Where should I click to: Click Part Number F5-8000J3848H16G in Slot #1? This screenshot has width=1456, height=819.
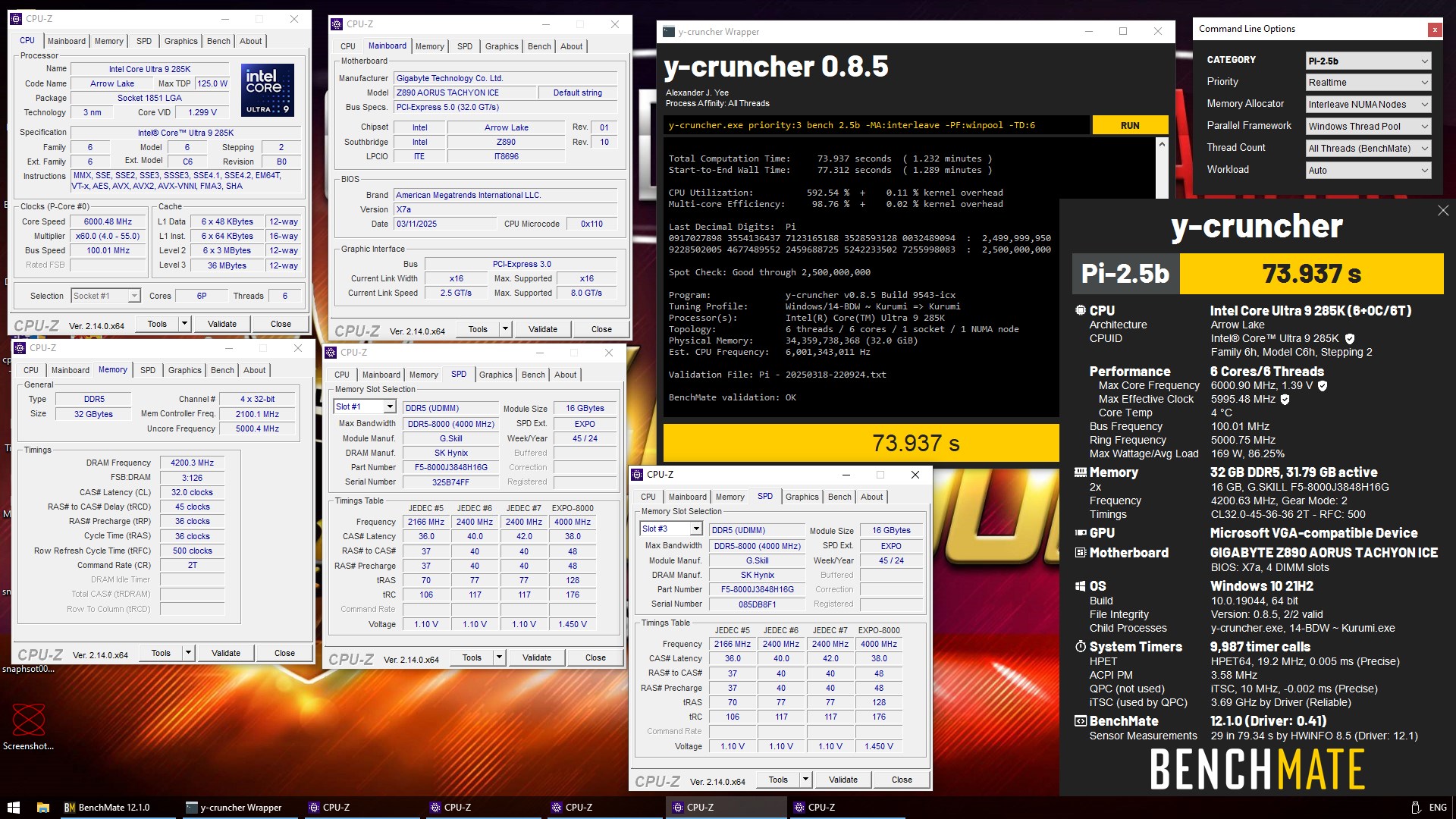point(450,467)
